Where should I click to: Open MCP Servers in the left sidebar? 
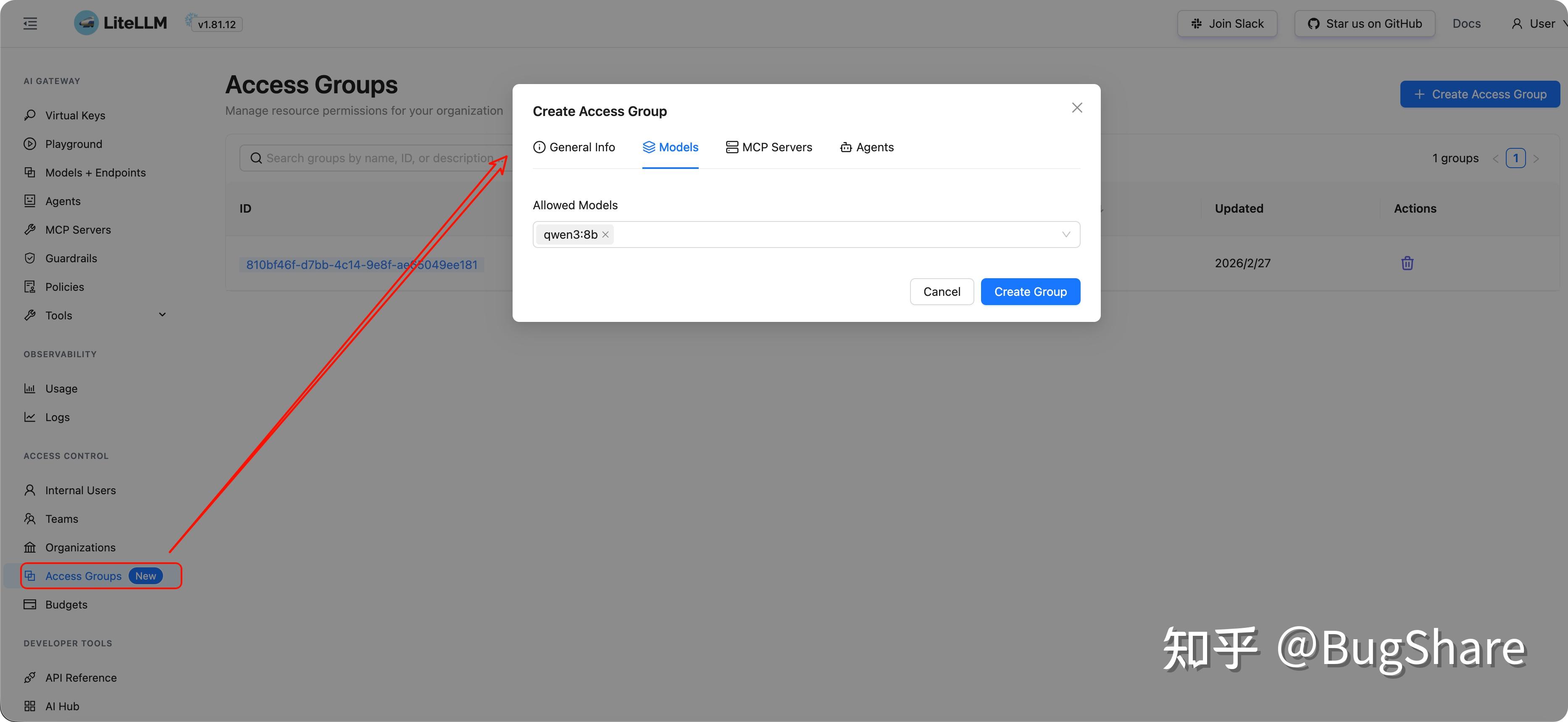pos(78,229)
